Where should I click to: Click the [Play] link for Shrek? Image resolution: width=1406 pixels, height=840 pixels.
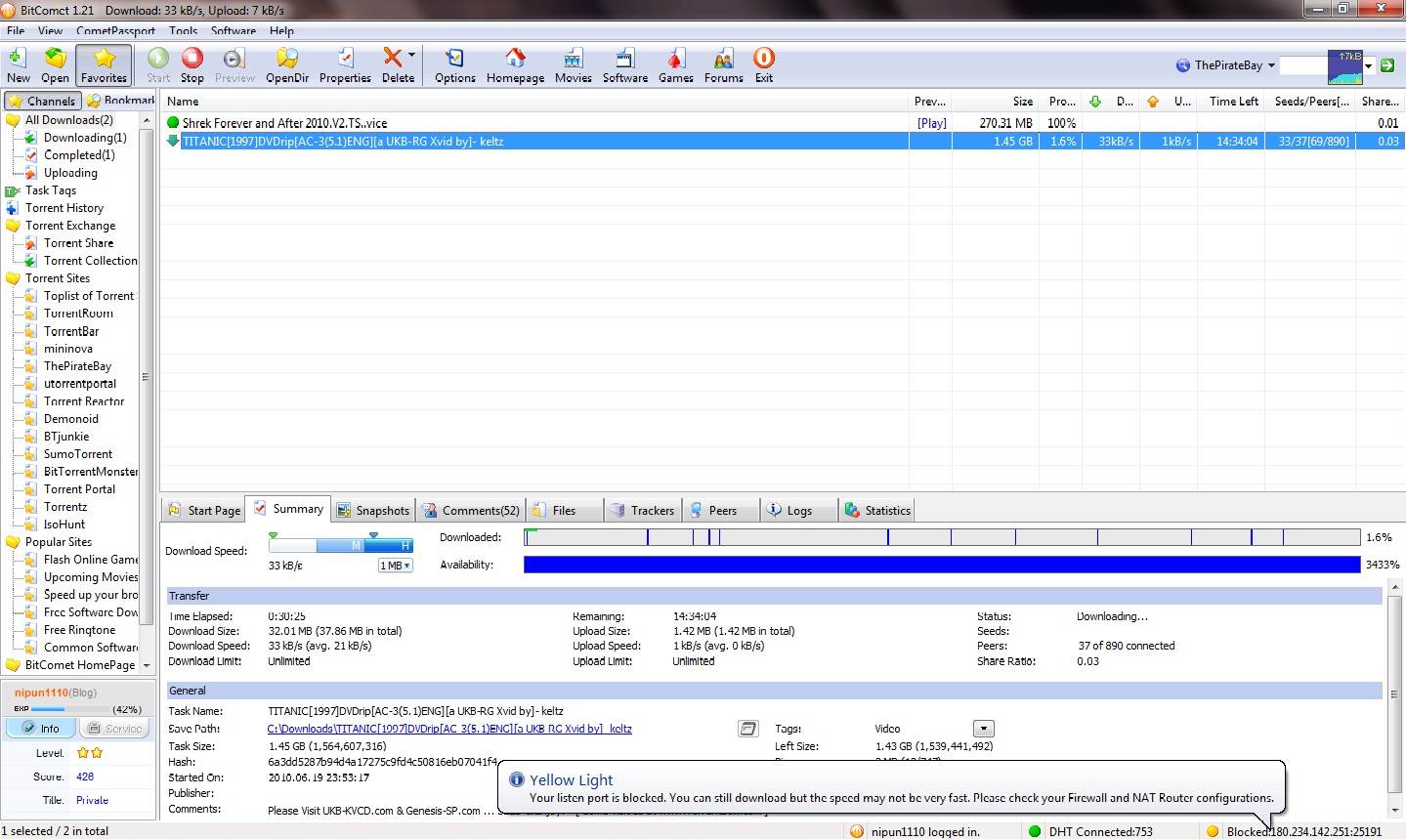pos(931,123)
